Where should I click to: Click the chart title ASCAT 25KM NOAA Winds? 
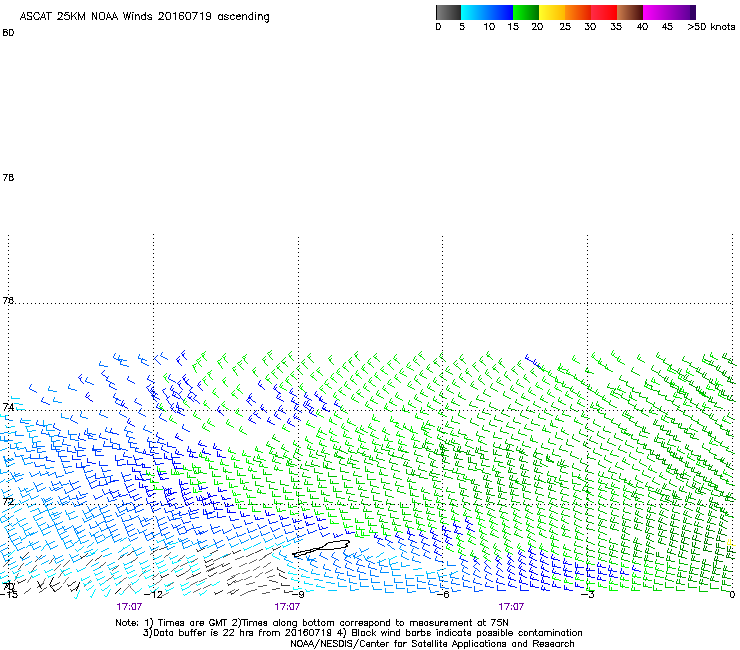pos(87,16)
